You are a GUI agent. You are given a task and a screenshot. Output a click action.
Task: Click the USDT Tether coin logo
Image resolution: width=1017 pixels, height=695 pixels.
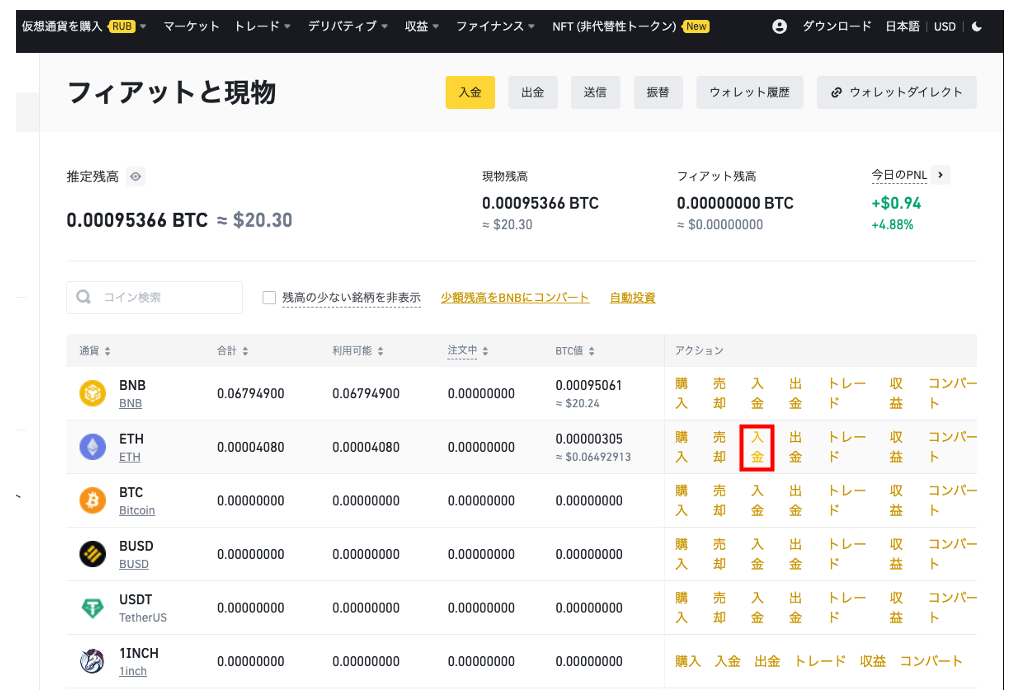pos(93,608)
